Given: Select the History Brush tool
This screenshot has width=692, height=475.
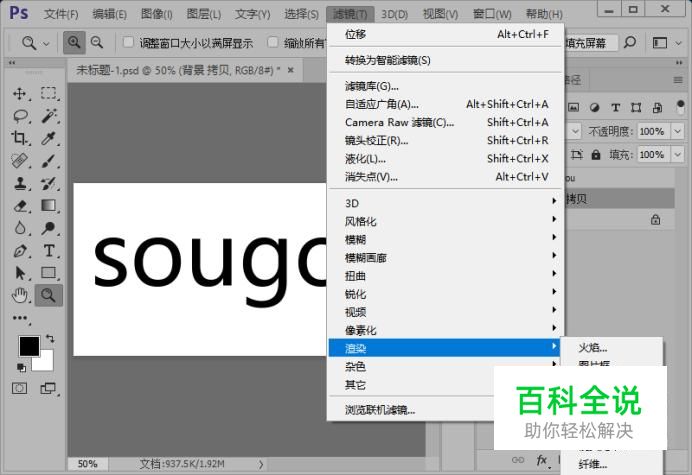Looking at the screenshot, I should pos(49,183).
